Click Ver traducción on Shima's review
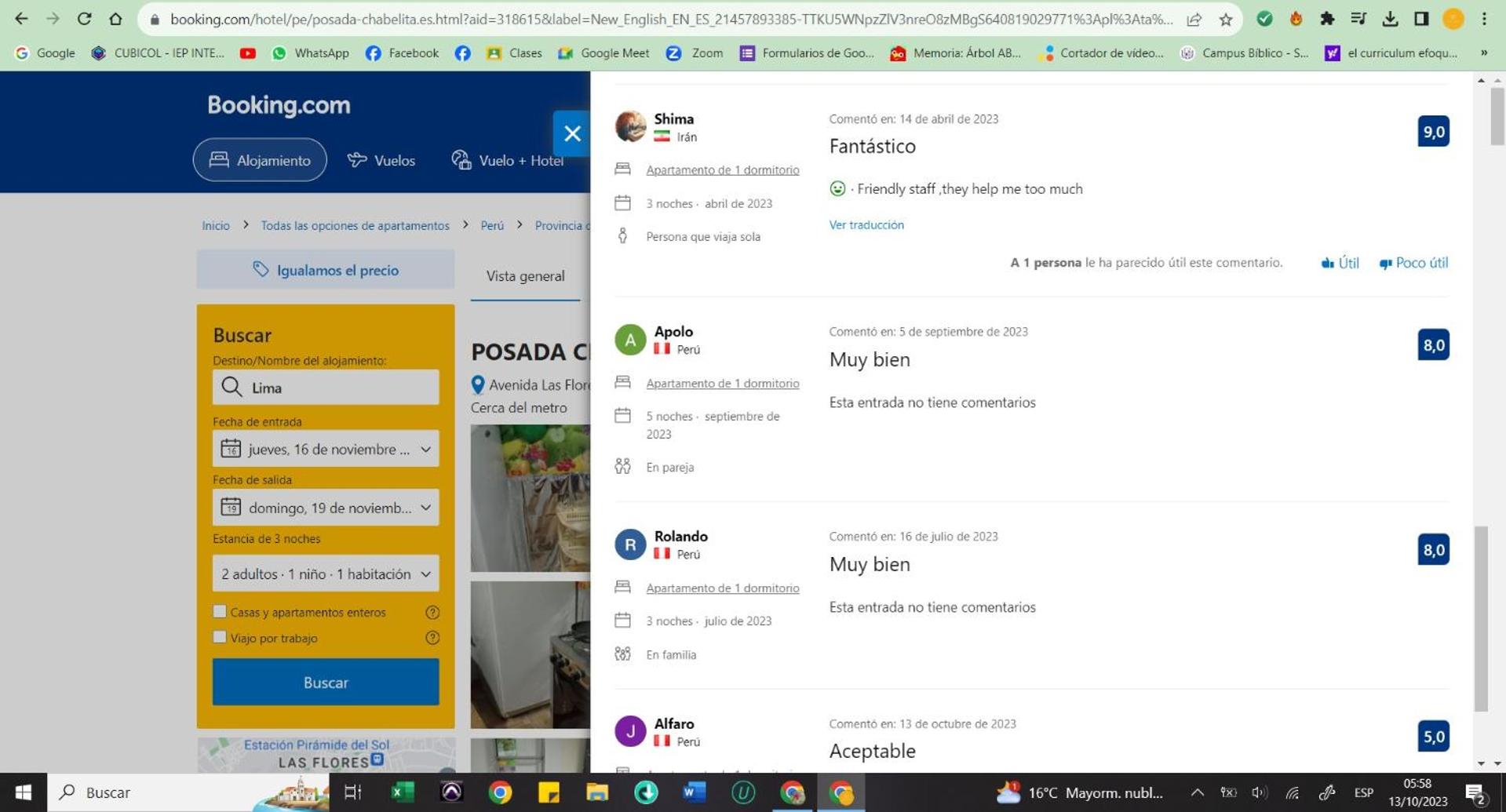1506x812 pixels. tap(866, 224)
